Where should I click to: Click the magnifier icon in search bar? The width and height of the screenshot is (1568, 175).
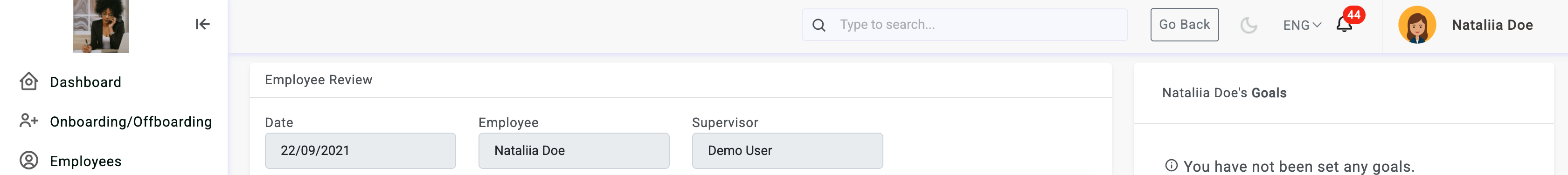819,25
